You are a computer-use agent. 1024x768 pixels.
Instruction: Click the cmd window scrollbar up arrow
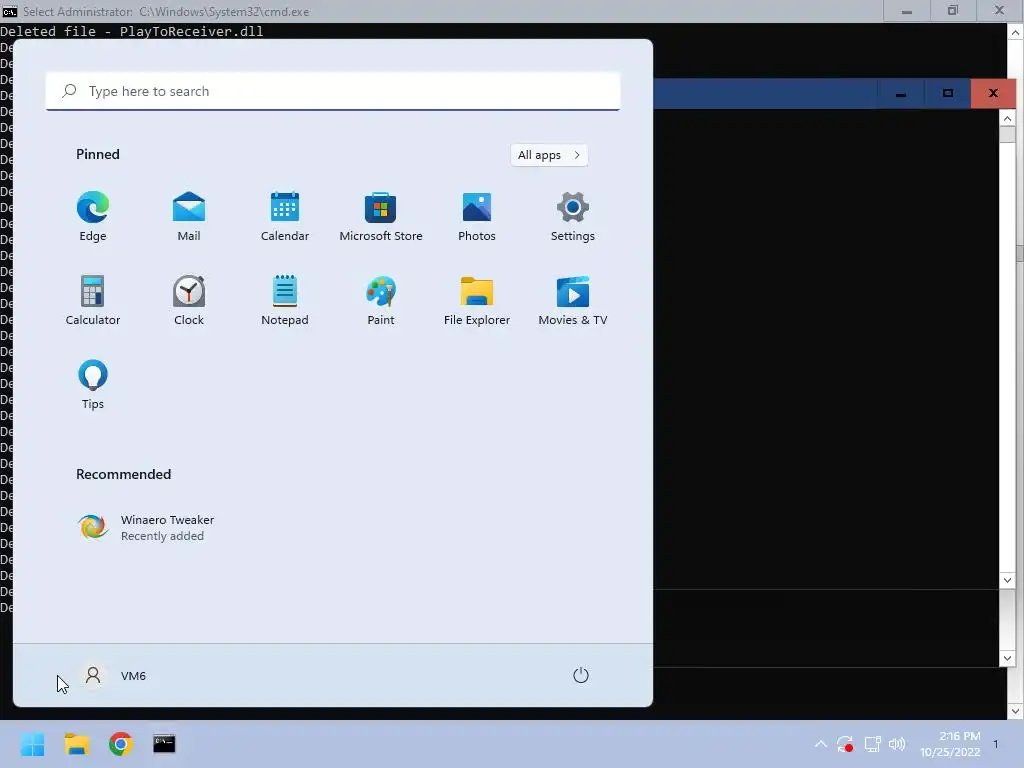click(1016, 31)
